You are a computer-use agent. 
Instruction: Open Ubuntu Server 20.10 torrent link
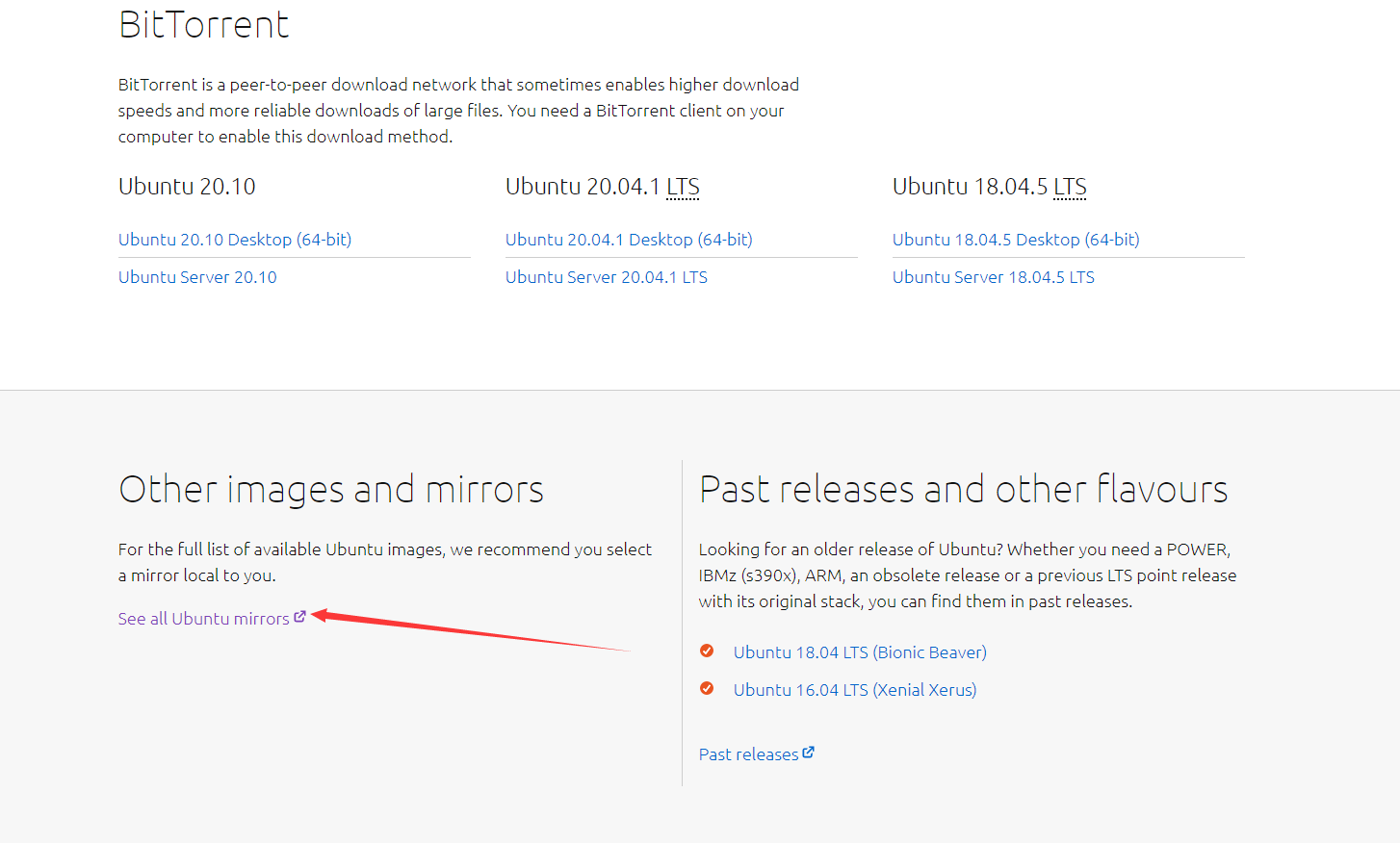click(197, 277)
